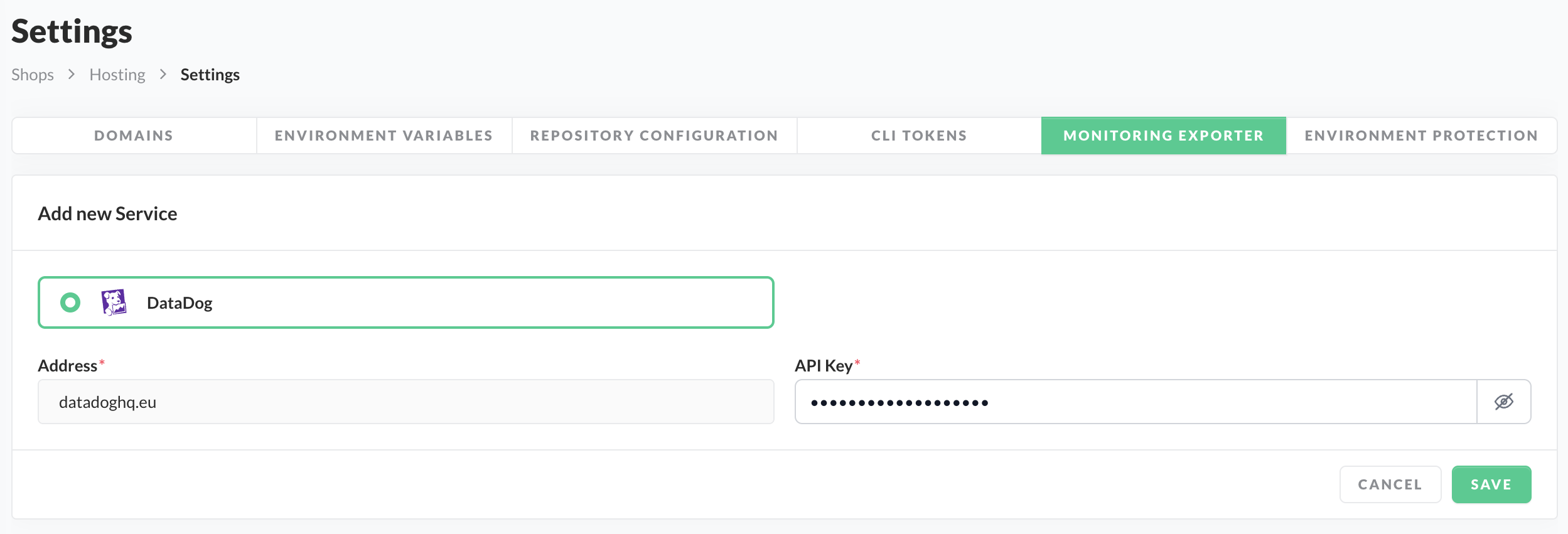Click the Address input field
The width and height of the screenshot is (1568, 534).
pos(405,402)
